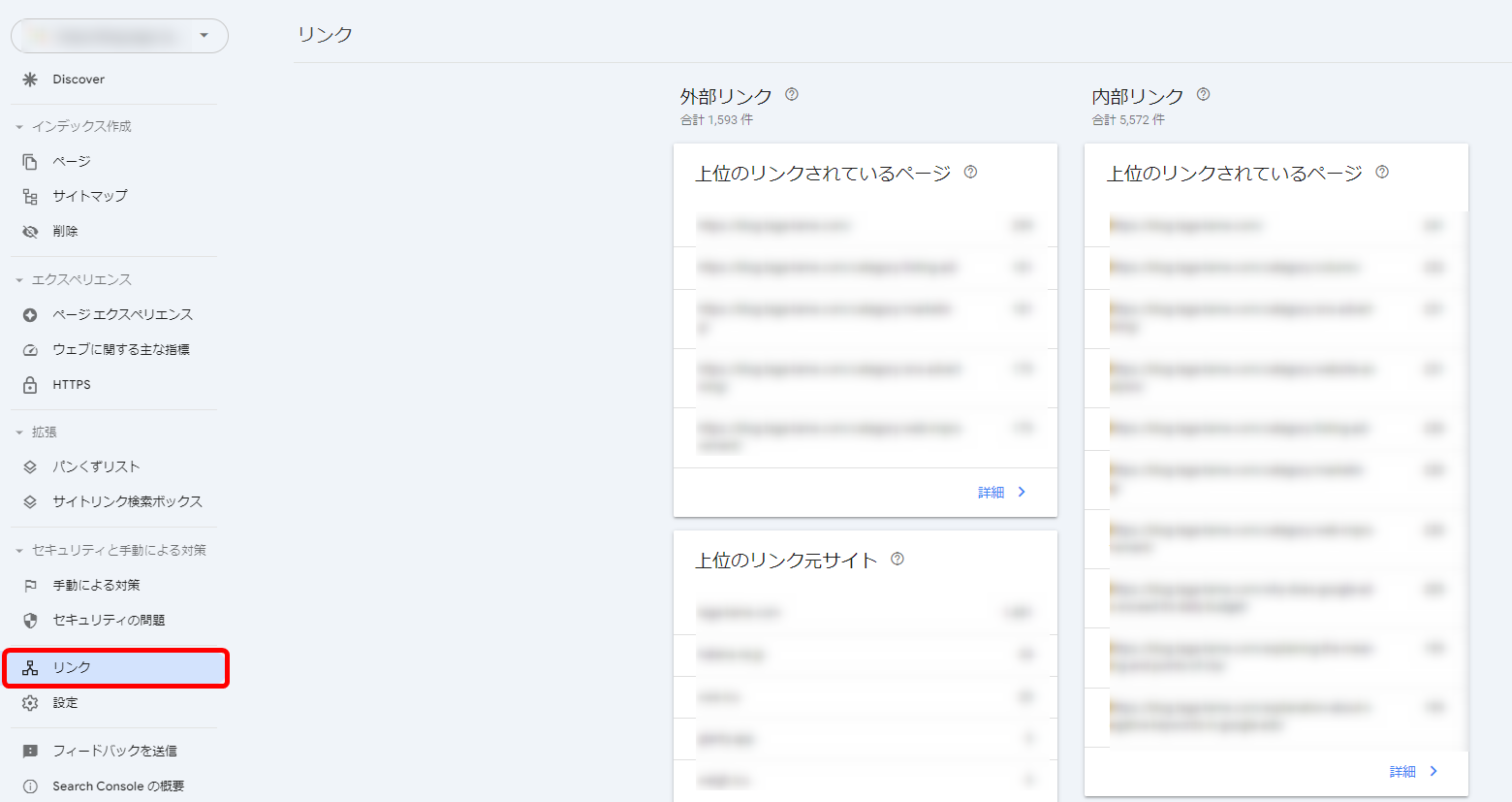This screenshot has width=1512, height=802.
Task: Collapse the 拡張 section
Action: coord(18,433)
